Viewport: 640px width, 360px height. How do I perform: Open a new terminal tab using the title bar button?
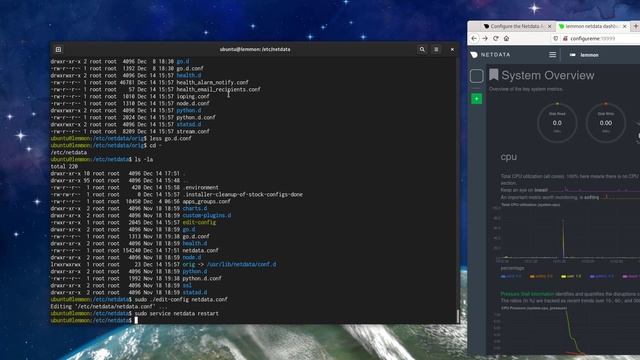(58, 49)
